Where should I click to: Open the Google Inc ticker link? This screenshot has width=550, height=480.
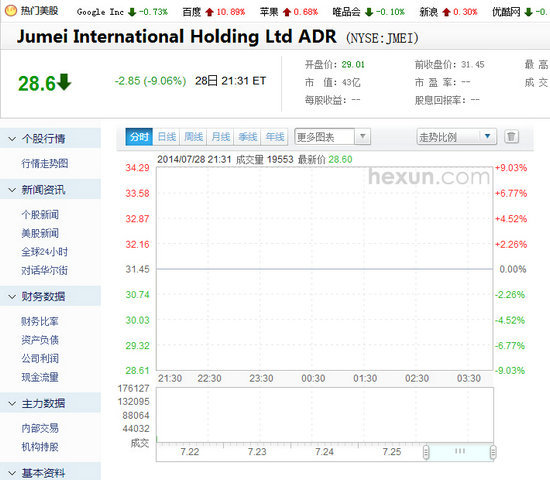pos(100,12)
